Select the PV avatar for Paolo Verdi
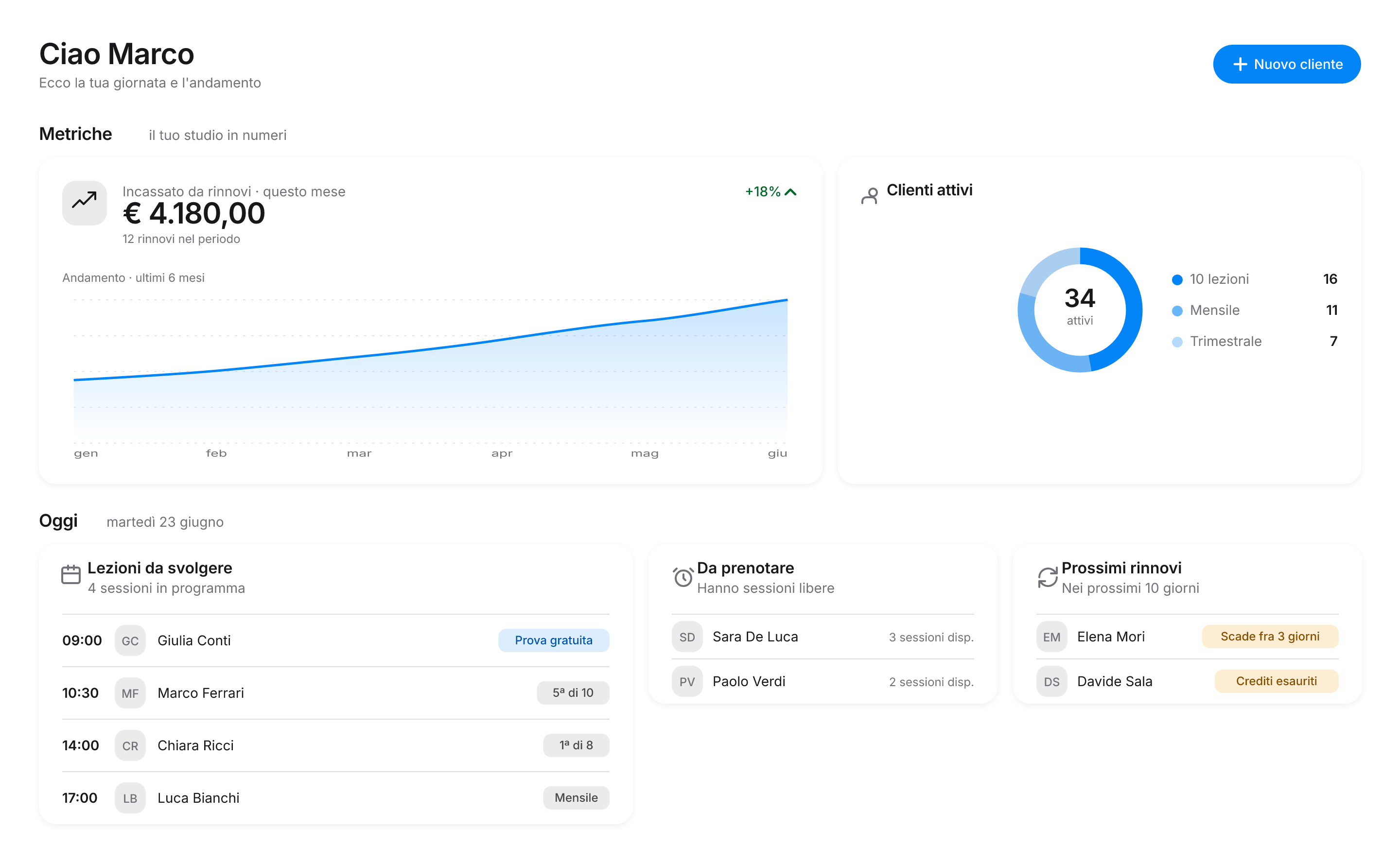This screenshot has width=1400, height=863. tap(687, 681)
